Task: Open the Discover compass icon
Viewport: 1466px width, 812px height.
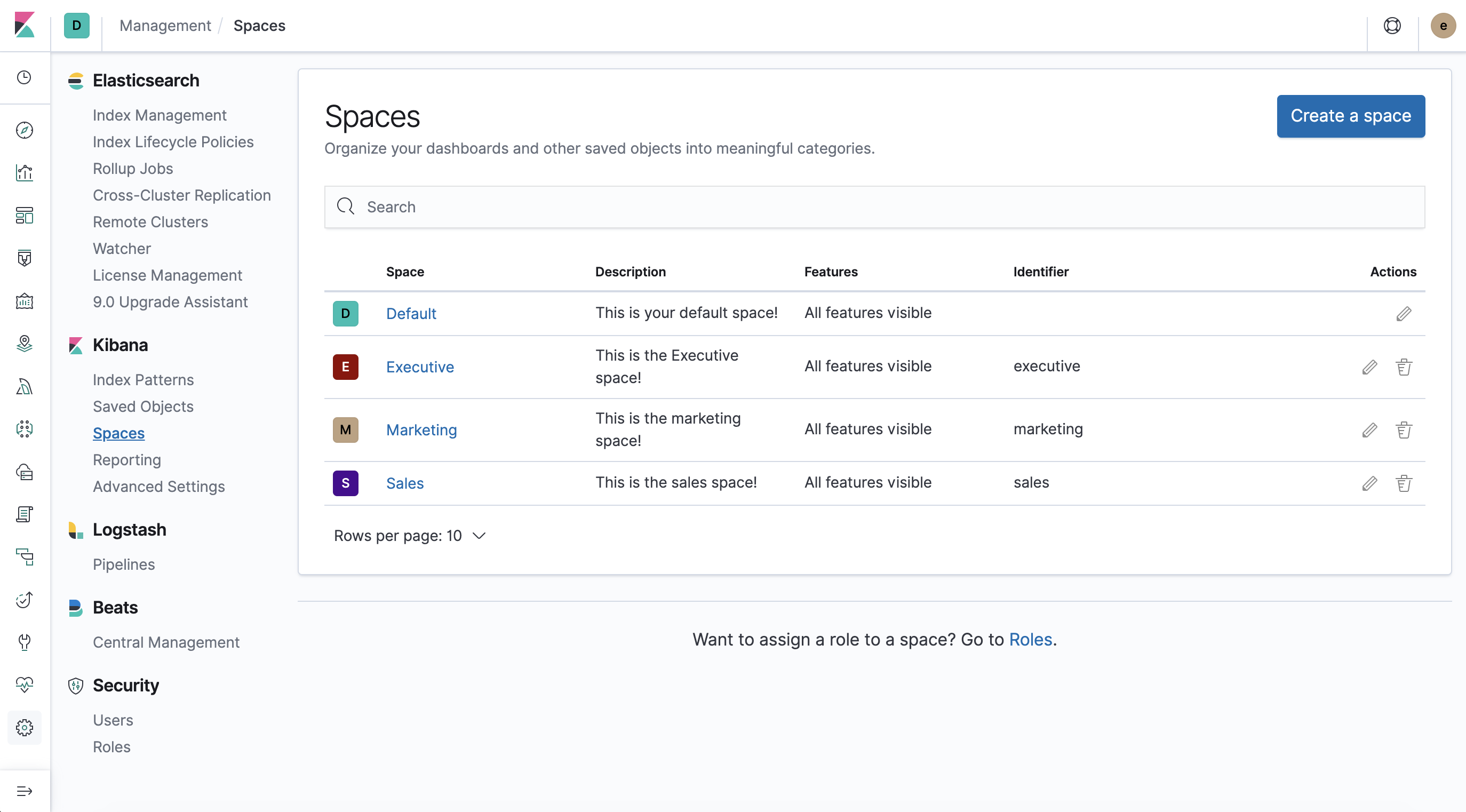Action: [25, 130]
